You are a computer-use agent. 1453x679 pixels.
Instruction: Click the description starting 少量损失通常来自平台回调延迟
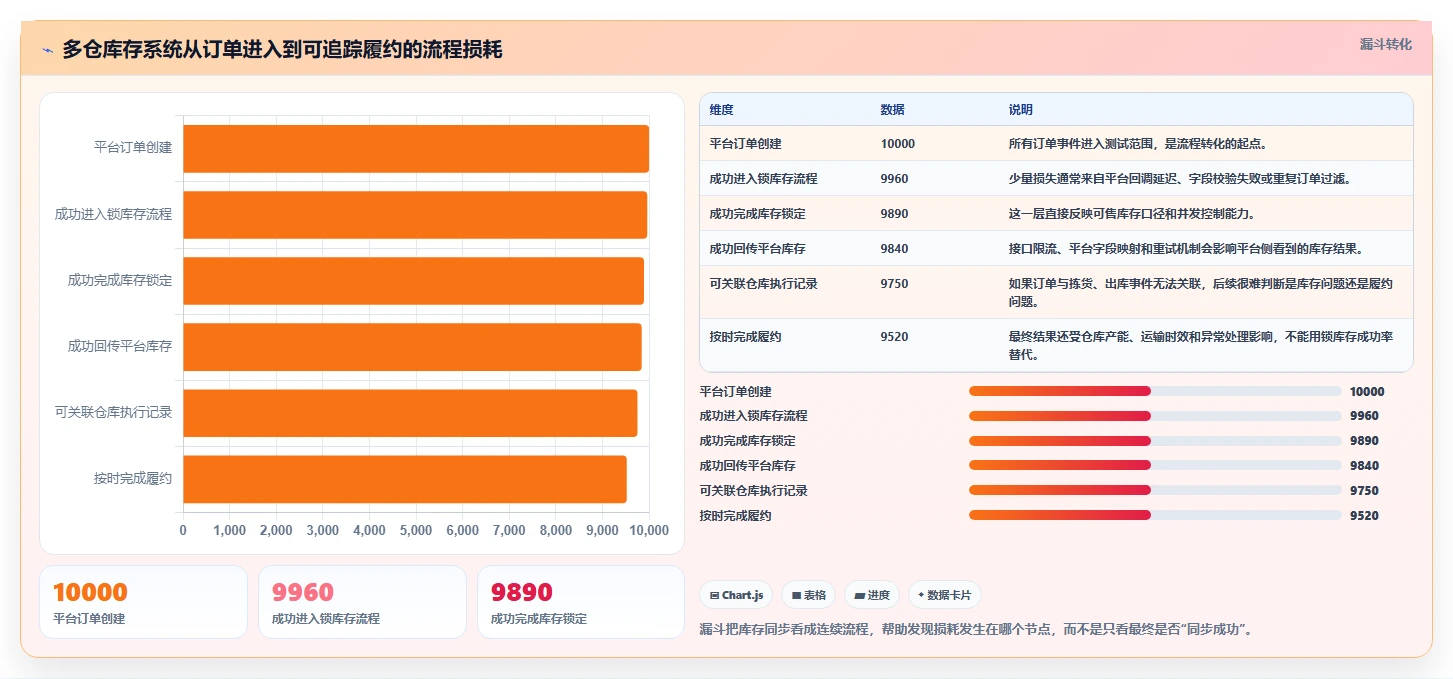pyautogui.click(x=1180, y=179)
